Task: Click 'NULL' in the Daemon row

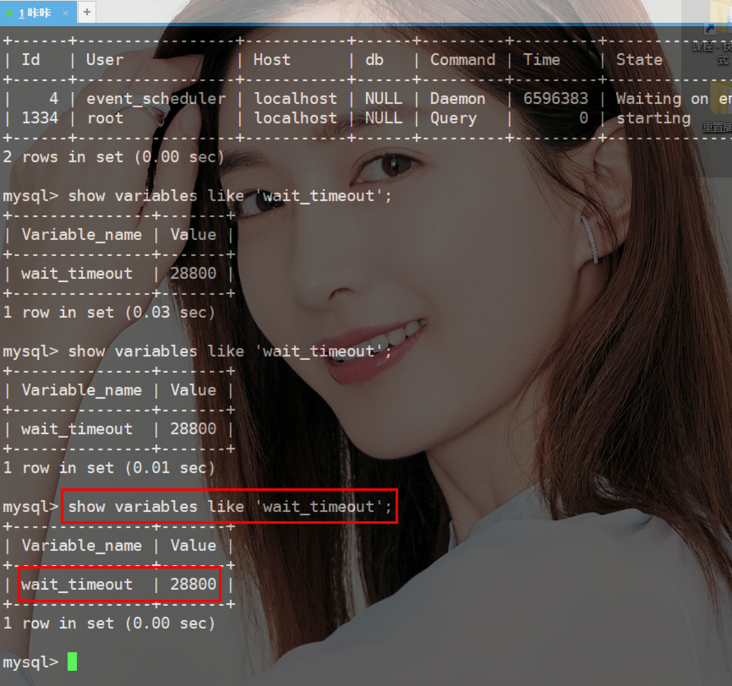Action: coord(384,99)
